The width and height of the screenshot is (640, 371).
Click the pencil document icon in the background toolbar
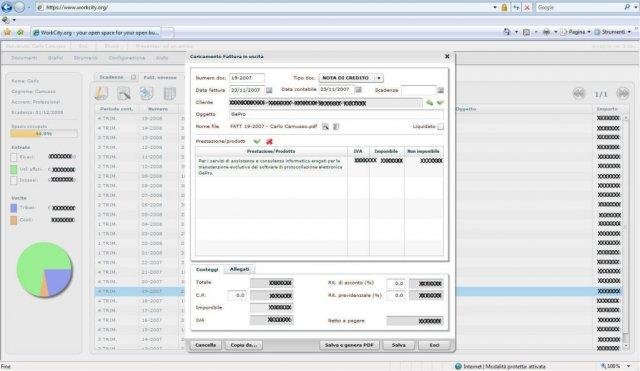tap(102, 93)
